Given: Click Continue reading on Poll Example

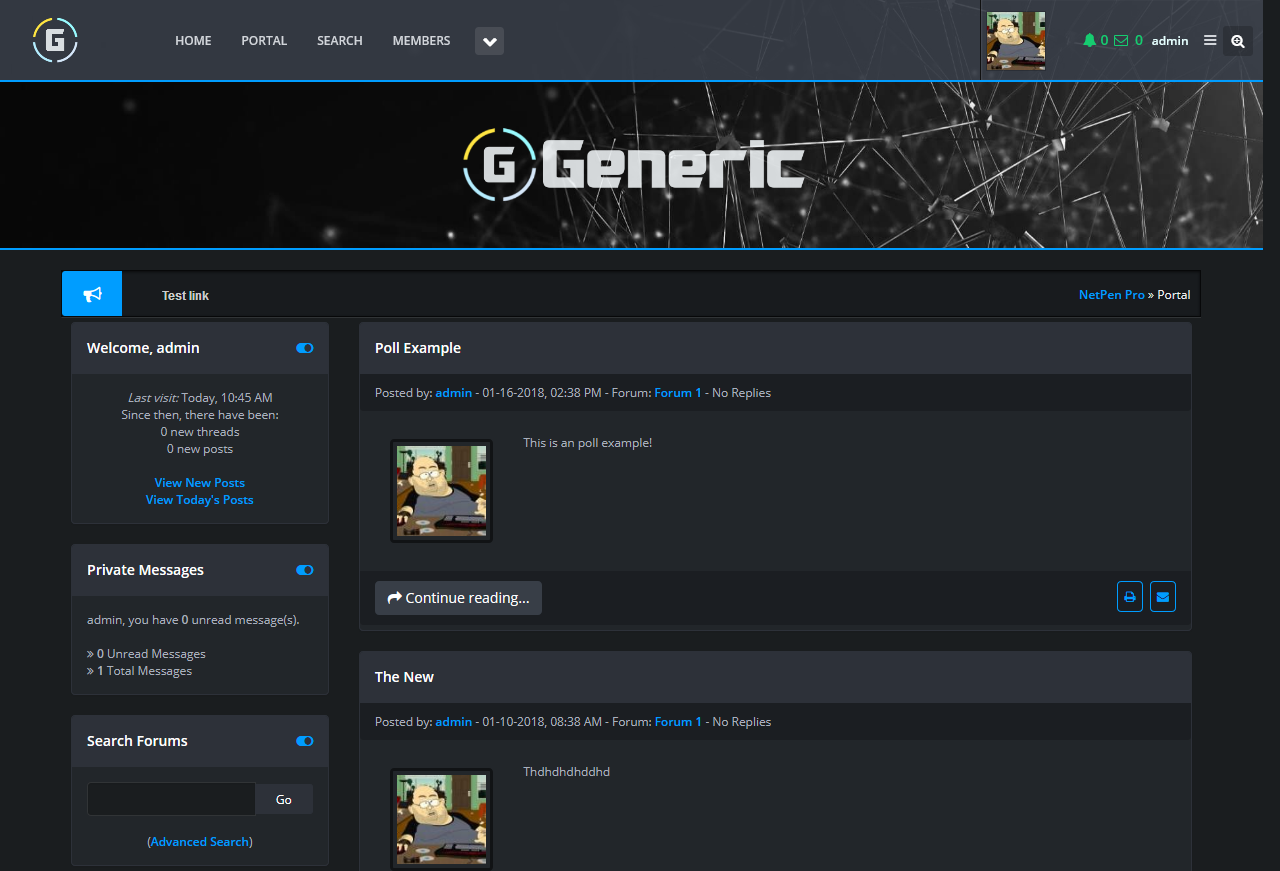Looking at the screenshot, I should coord(458,597).
